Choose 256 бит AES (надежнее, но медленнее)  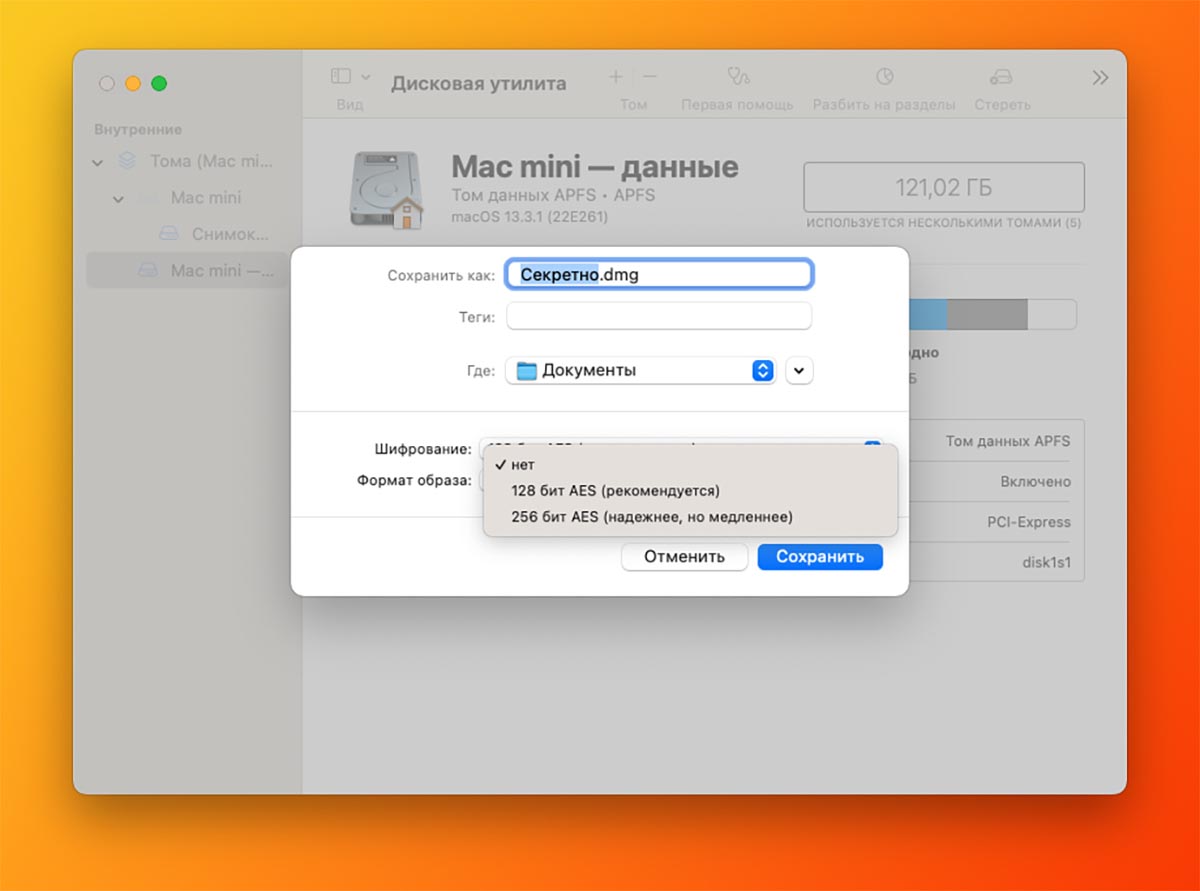[690, 517]
